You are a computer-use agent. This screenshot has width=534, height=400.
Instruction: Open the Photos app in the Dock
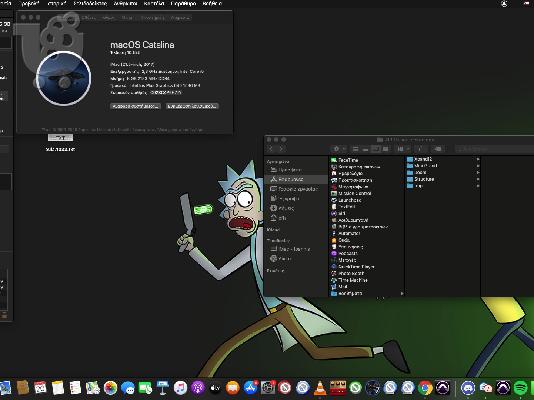tap(110, 388)
